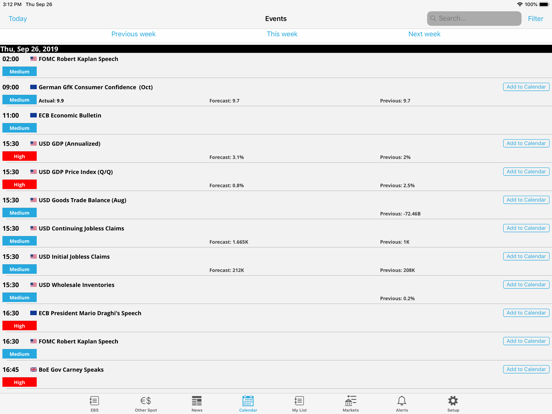This screenshot has height=414, width=552.
Task: Add BoE Gov Carney Speaks to calendar
Action: (526, 369)
